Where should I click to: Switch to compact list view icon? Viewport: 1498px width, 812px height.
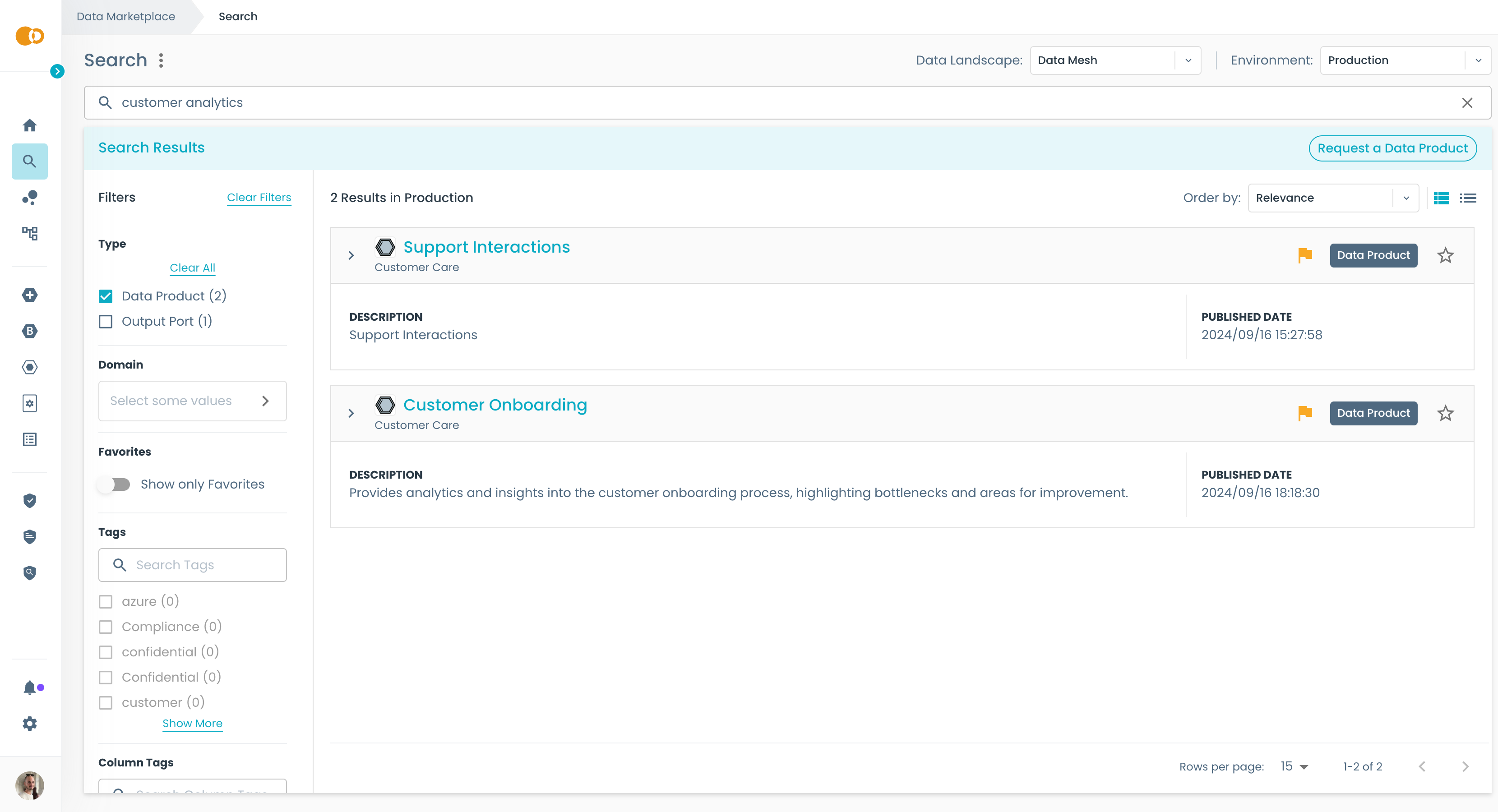pos(1468,198)
